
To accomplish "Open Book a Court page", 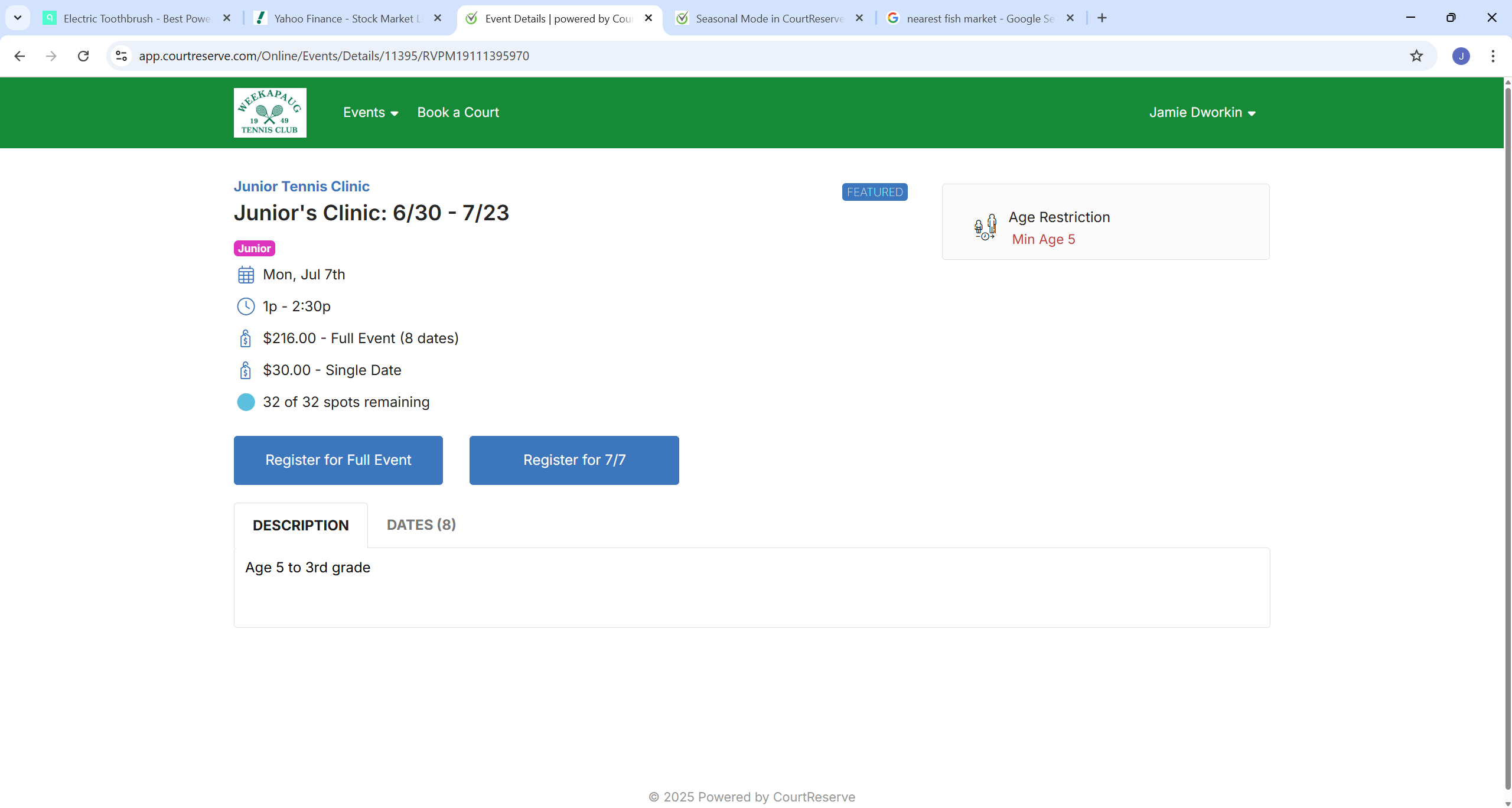I will (458, 112).
